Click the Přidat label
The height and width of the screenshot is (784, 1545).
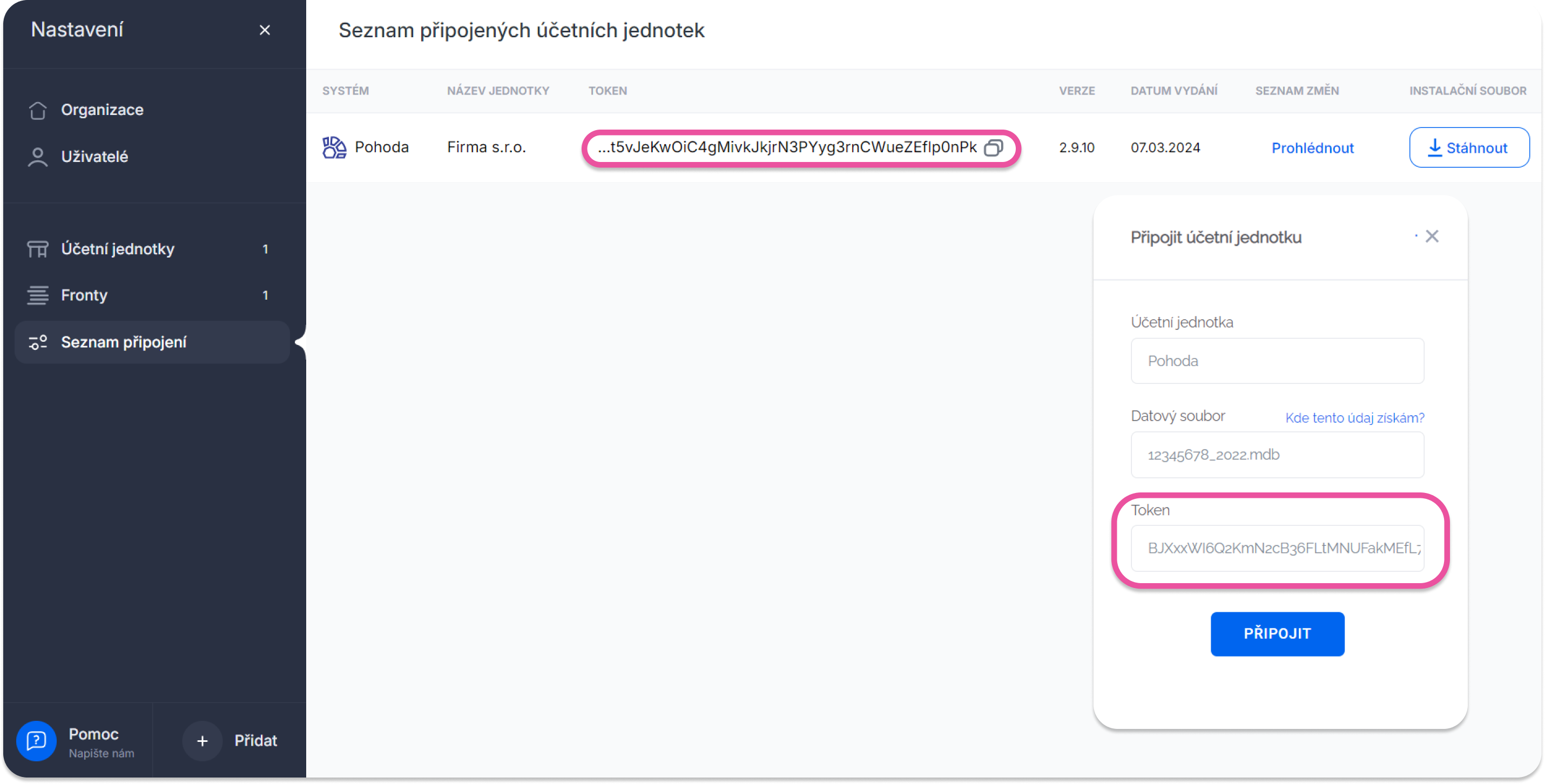[255, 741]
